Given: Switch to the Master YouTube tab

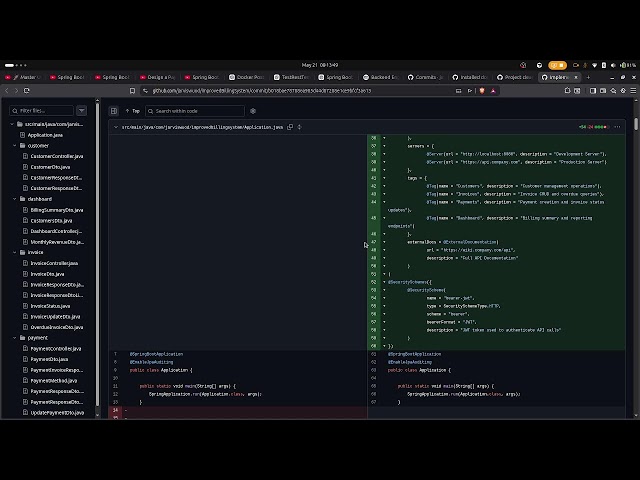Looking at the screenshot, I should [x=24, y=77].
